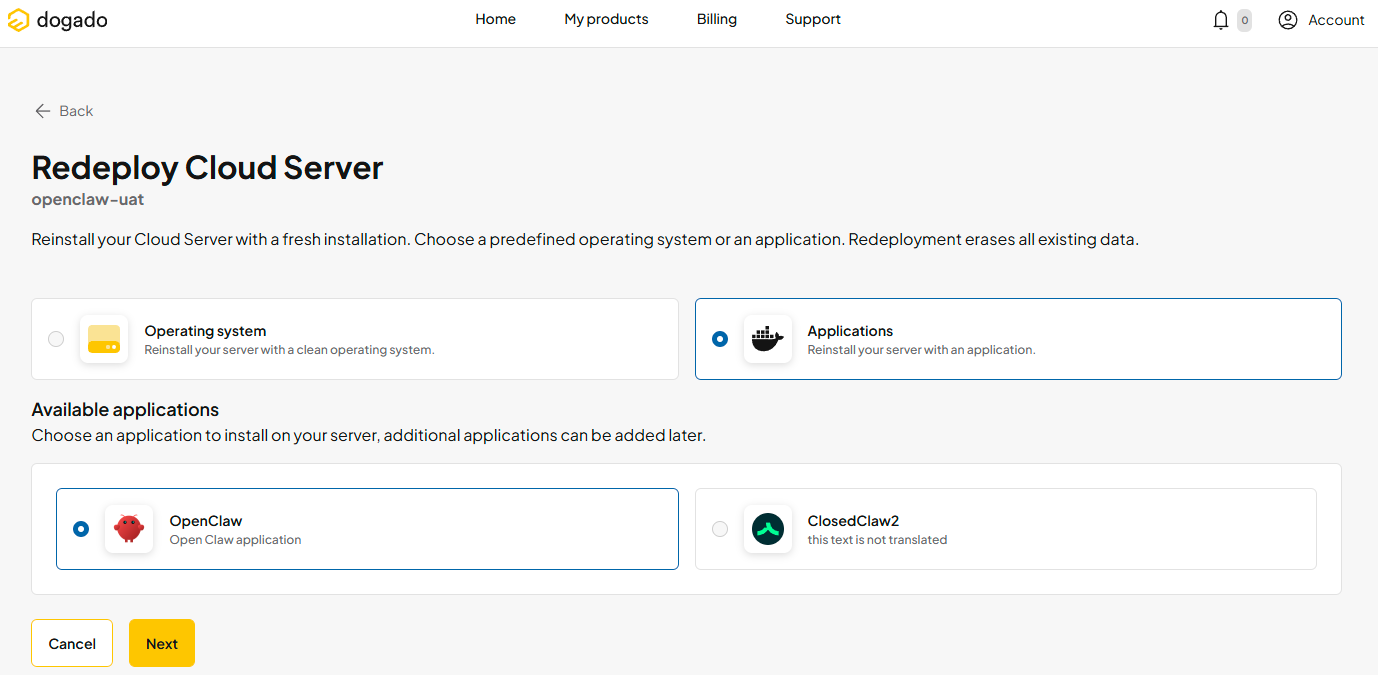1378x675 pixels.
Task: Go Back to previous page
Action: pos(64,111)
